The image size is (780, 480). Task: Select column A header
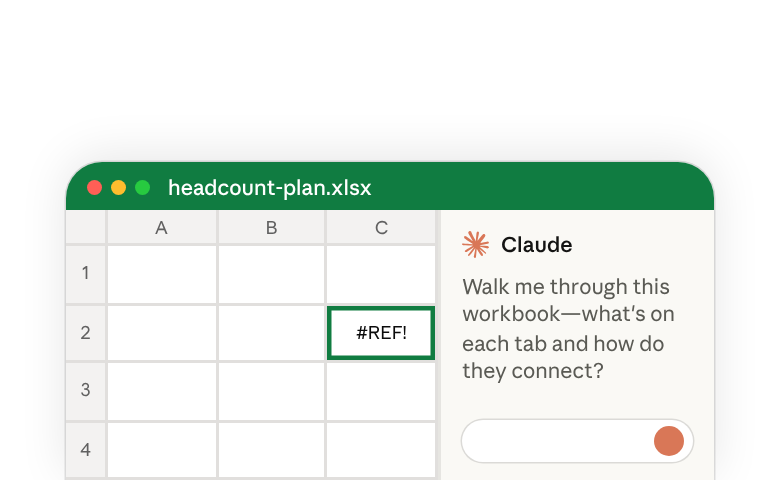pyautogui.click(x=162, y=228)
